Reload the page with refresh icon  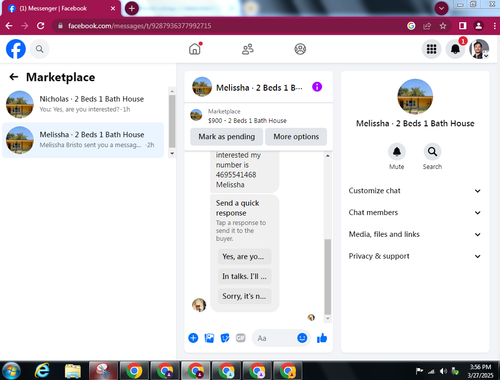click(x=41, y=26)
